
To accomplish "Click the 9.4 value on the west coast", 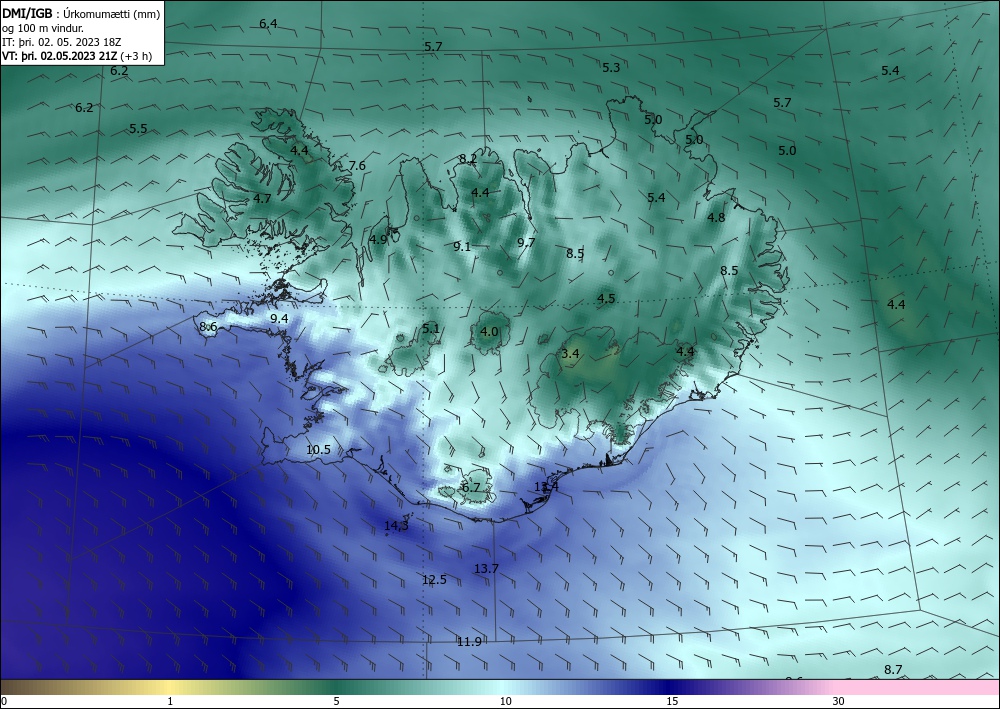I will [279, 319].
